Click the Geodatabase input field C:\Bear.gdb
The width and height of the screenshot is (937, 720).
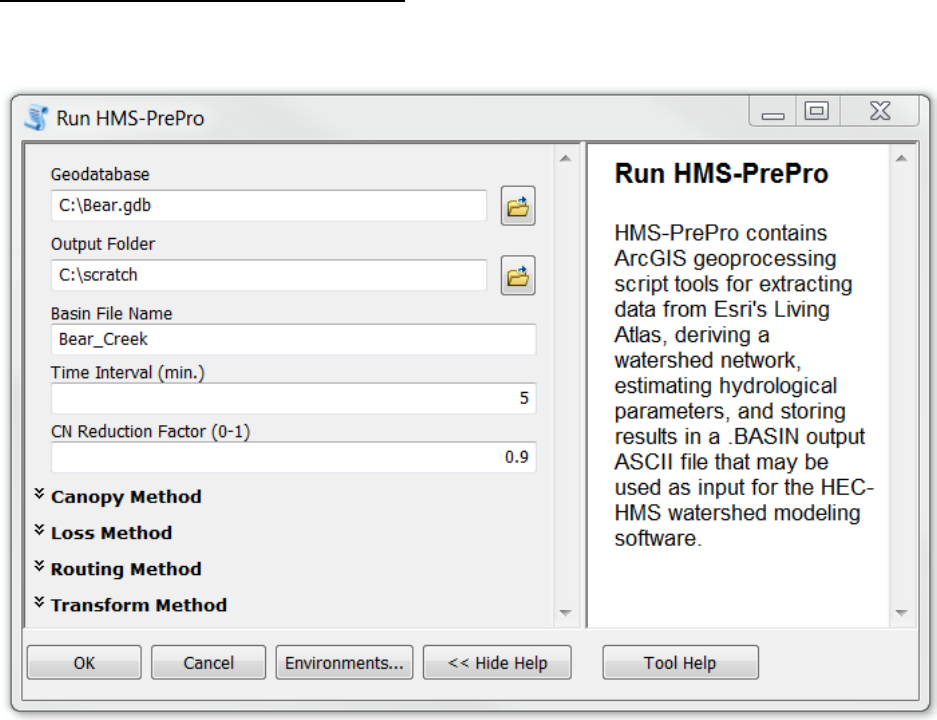pos(269,206)
